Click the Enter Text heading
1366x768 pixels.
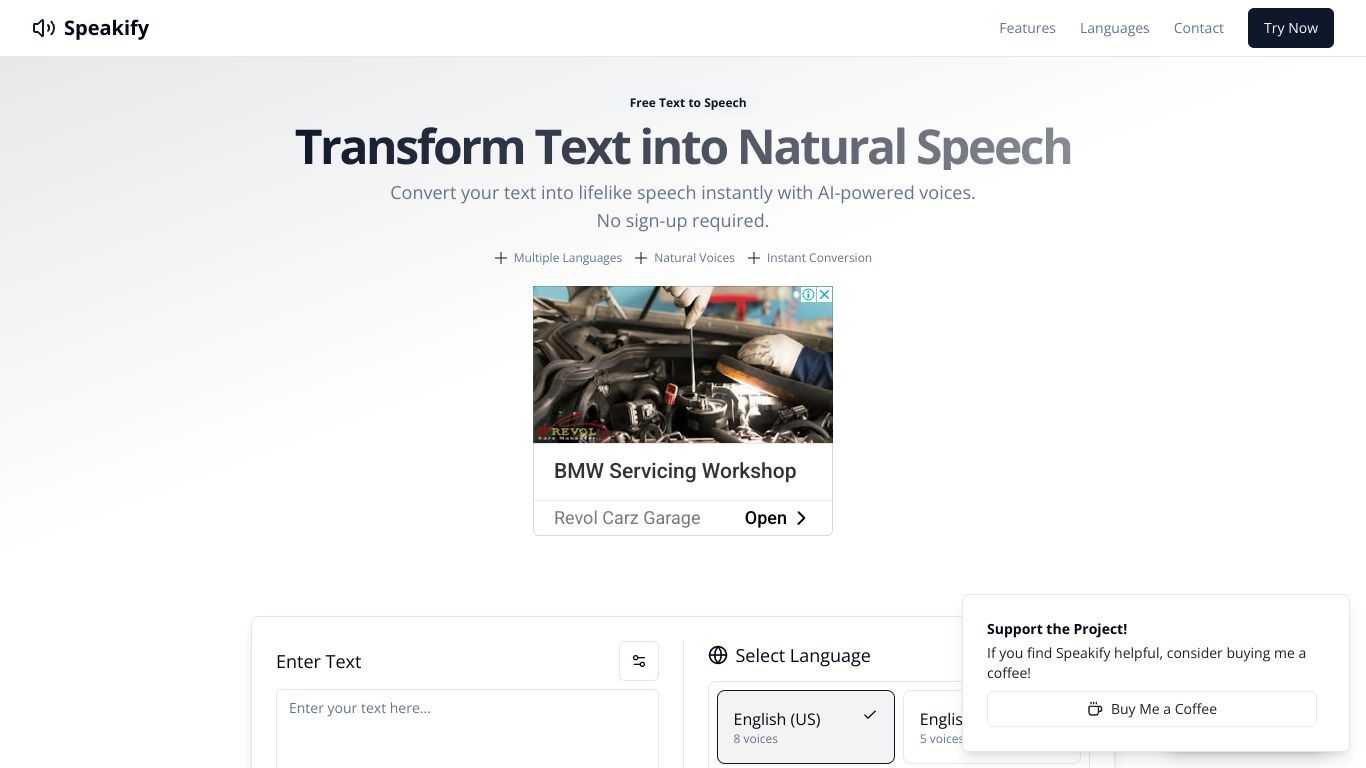pos(319,662)
